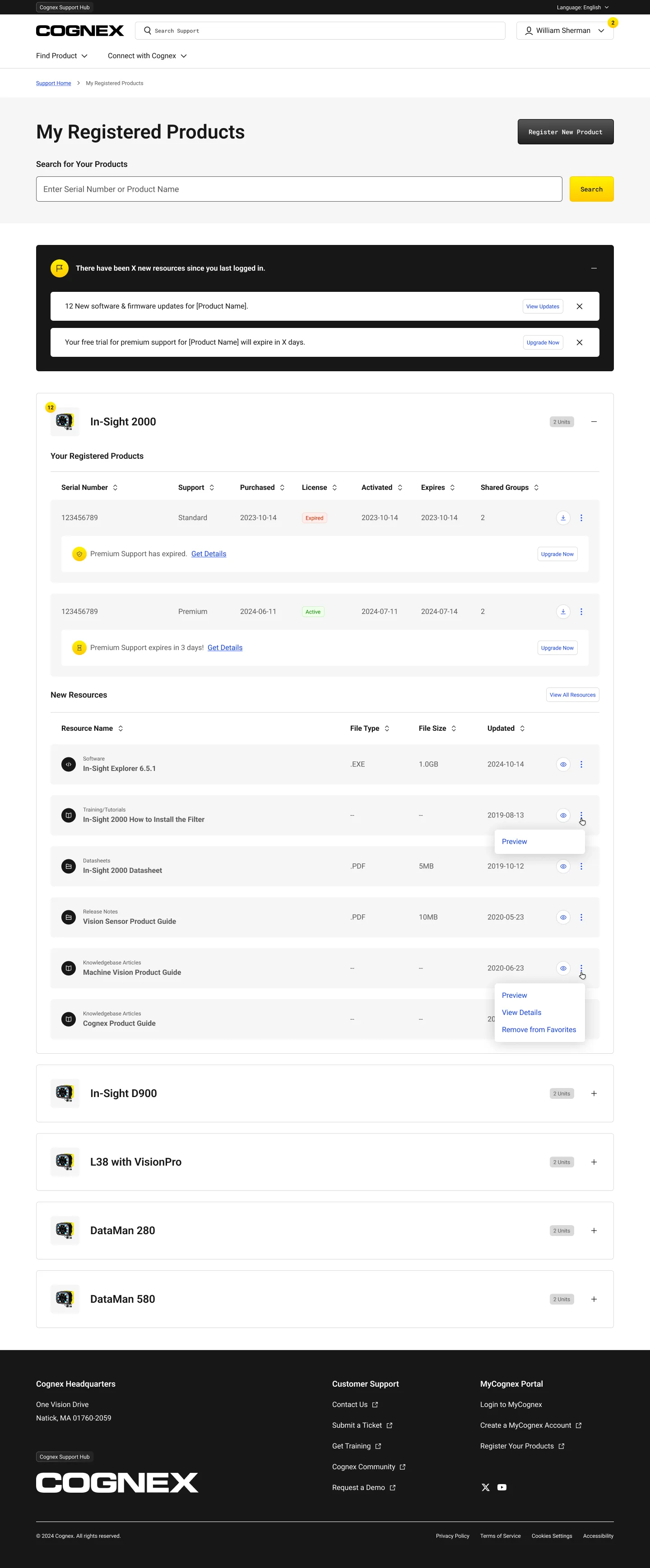Click Upgrade Now in the free trial notice
Screen dimensions: 650x1568
[x=543, y=343]
